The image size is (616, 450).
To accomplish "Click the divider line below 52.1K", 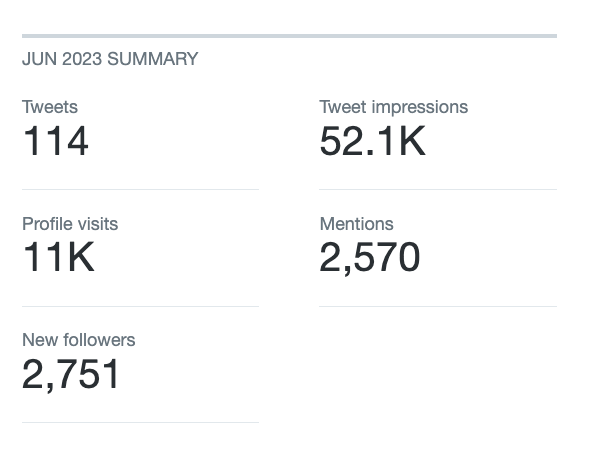I will (x=437, y=189).
